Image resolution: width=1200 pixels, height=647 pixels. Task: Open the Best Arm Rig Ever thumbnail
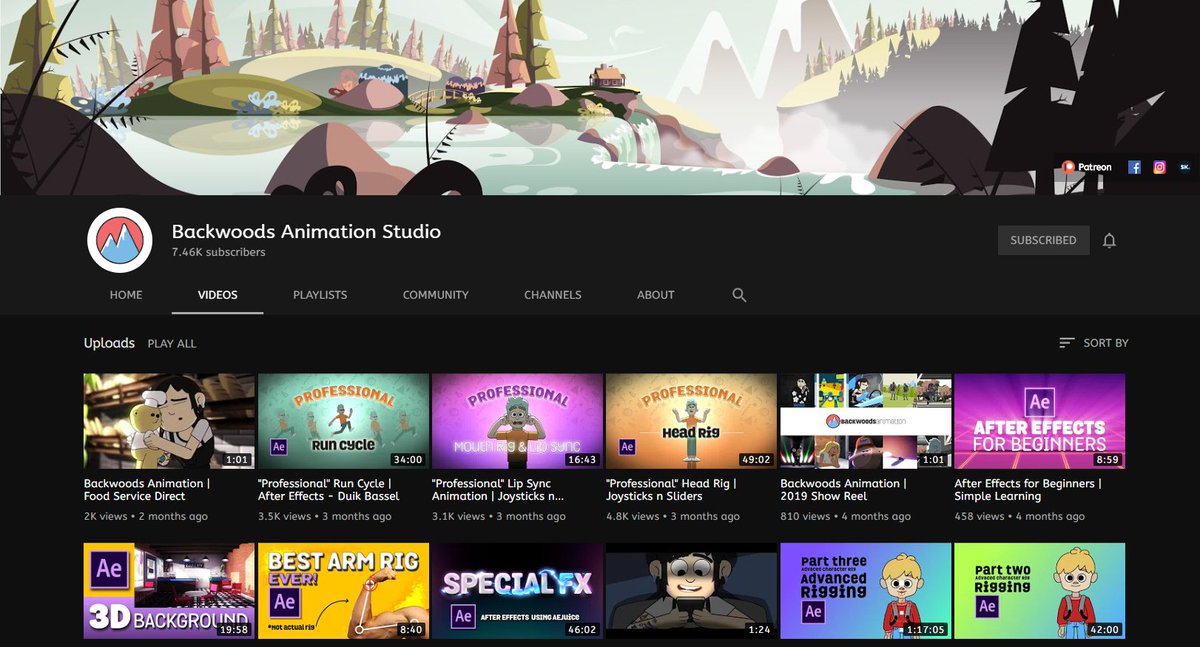[343, 591]
